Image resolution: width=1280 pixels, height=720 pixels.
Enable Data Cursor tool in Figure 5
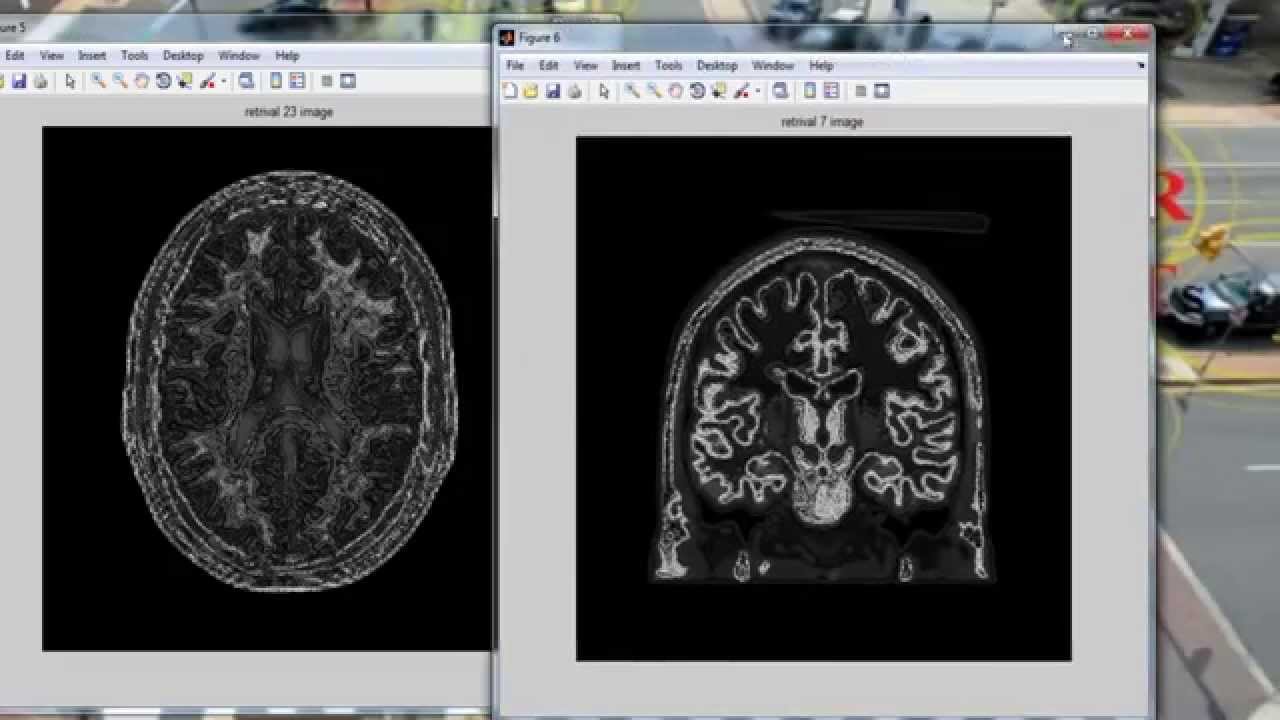coord(184,81)
